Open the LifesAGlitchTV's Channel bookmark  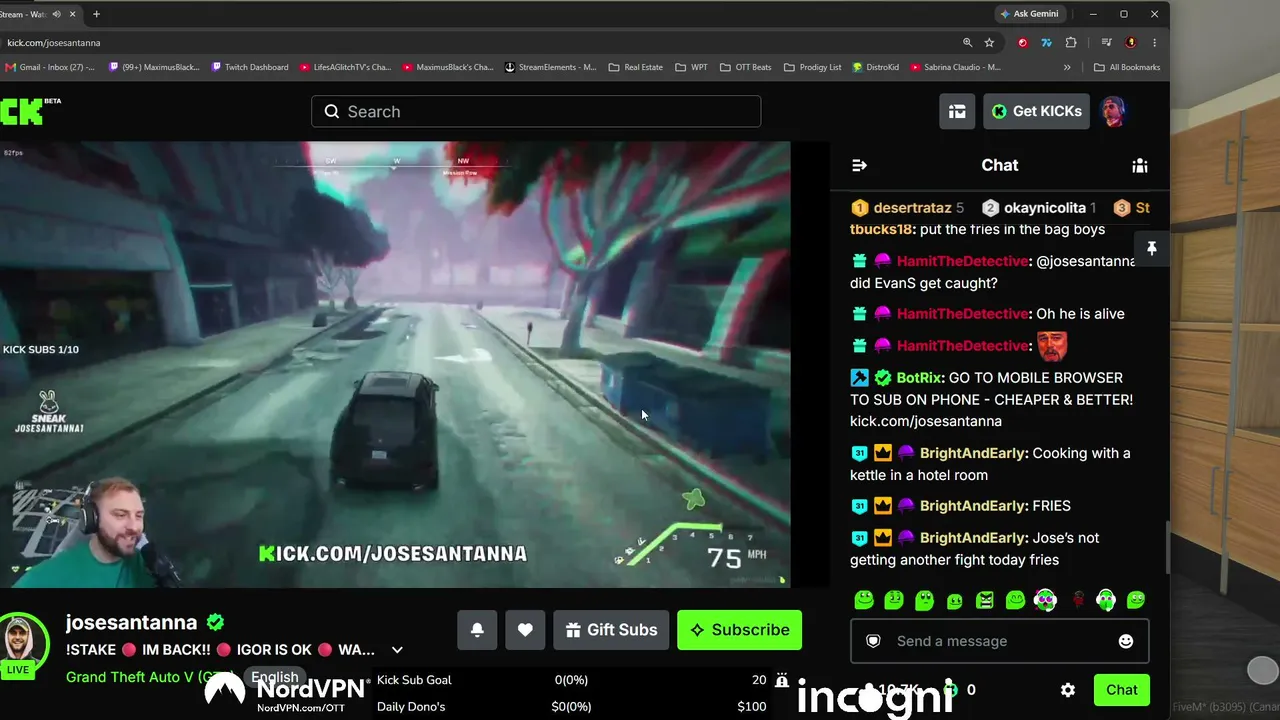pyautogui.click(x=346, y=67)
